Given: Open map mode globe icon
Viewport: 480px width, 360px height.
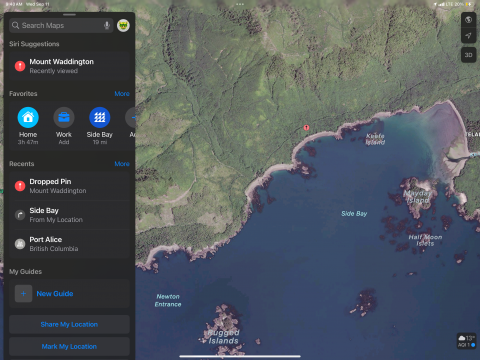Looking at the screenshot, I should coord(468,20).
